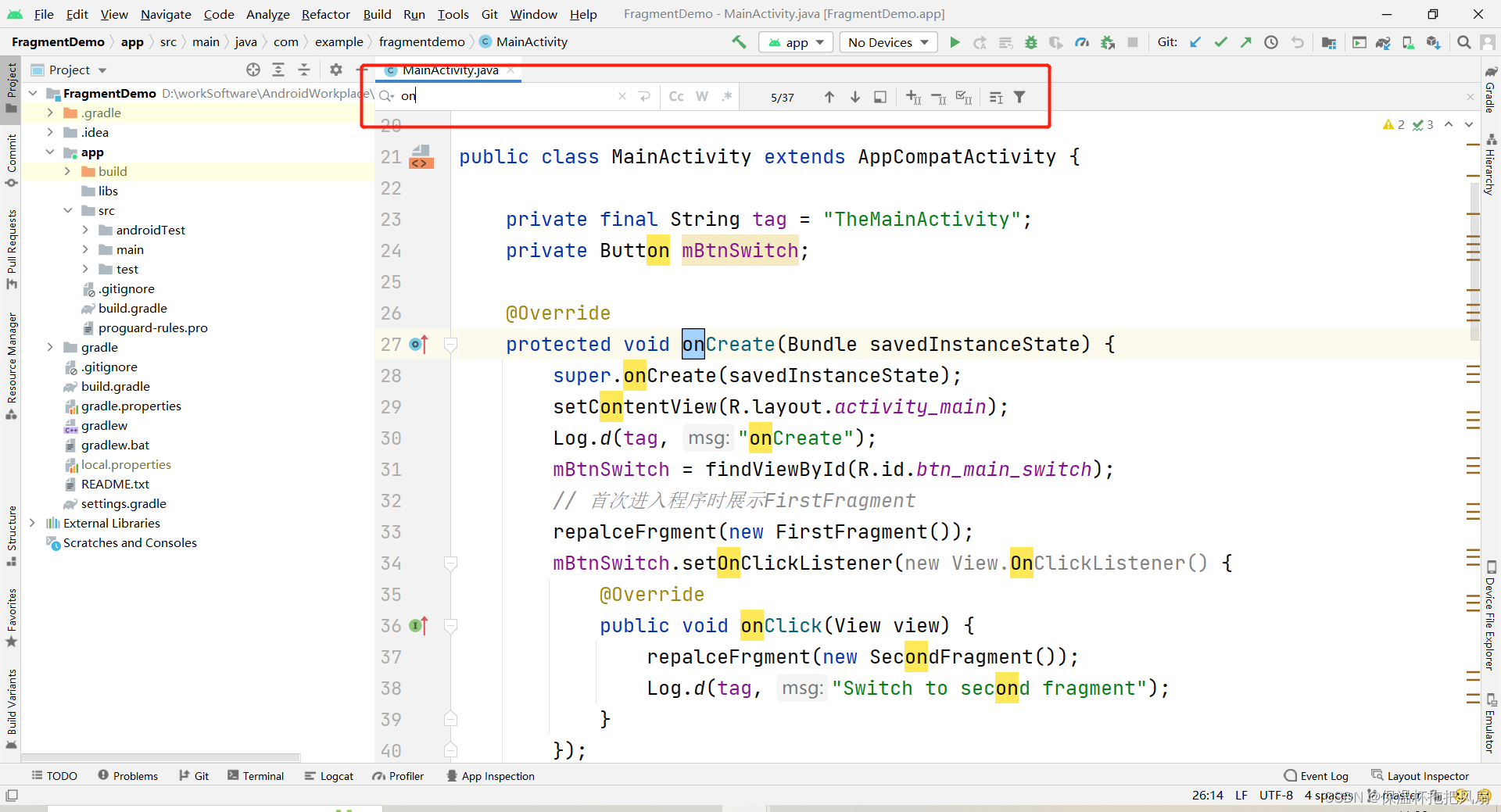Commit changes with the Git checkmark icon
Screen dimensions: 1501x812
pyautogui.click(x=1220, y=42)
